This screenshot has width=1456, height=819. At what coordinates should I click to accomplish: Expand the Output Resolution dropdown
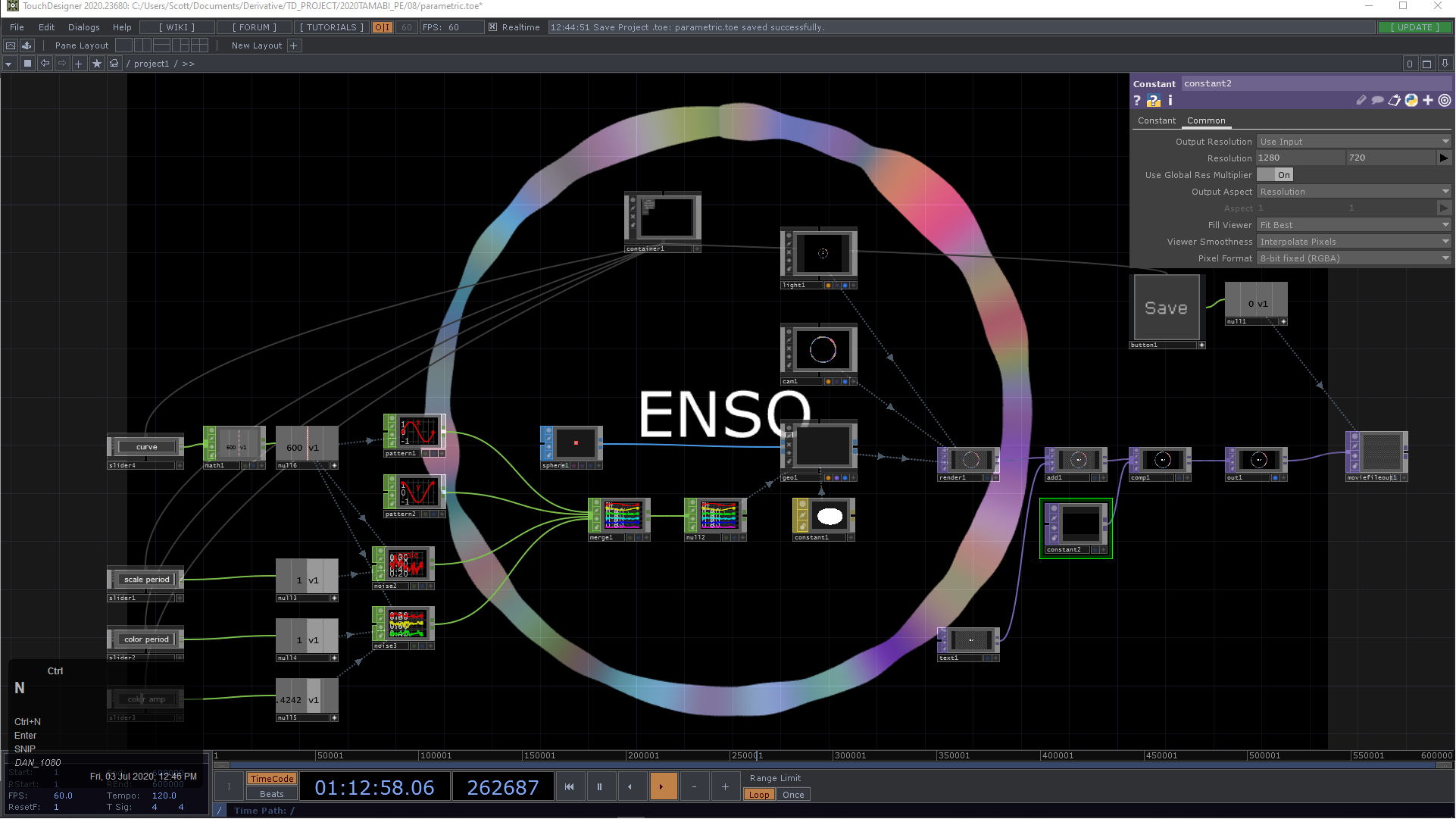pos(1353,142)
